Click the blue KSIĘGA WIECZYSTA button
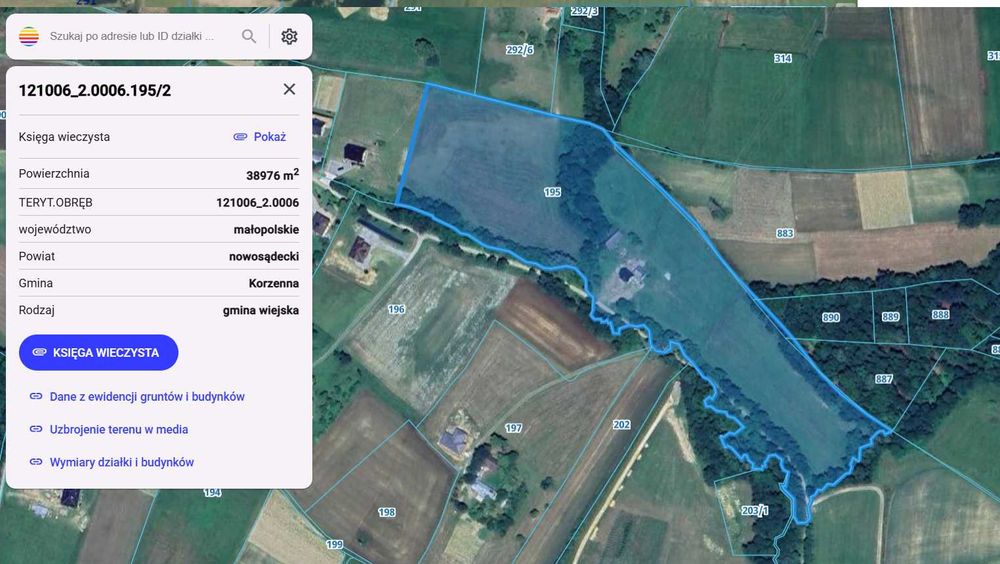 [x=99, y=352]
